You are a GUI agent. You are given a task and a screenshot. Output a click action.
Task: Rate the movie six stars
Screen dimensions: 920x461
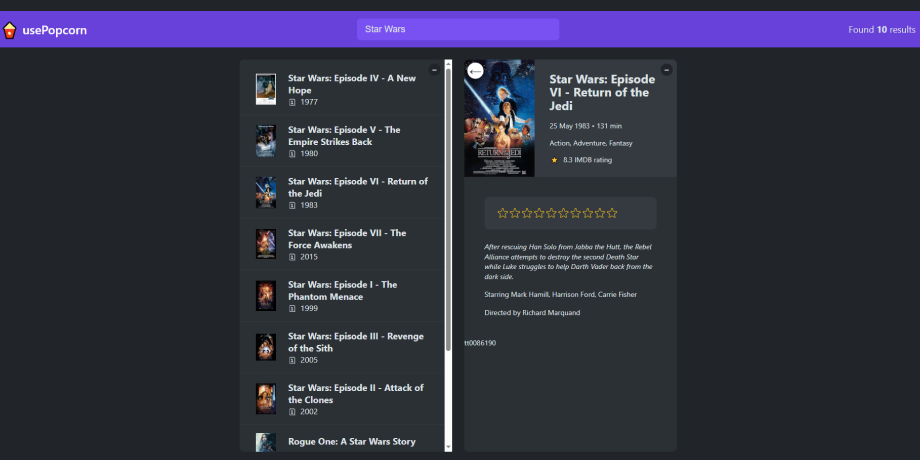[563, 213]
